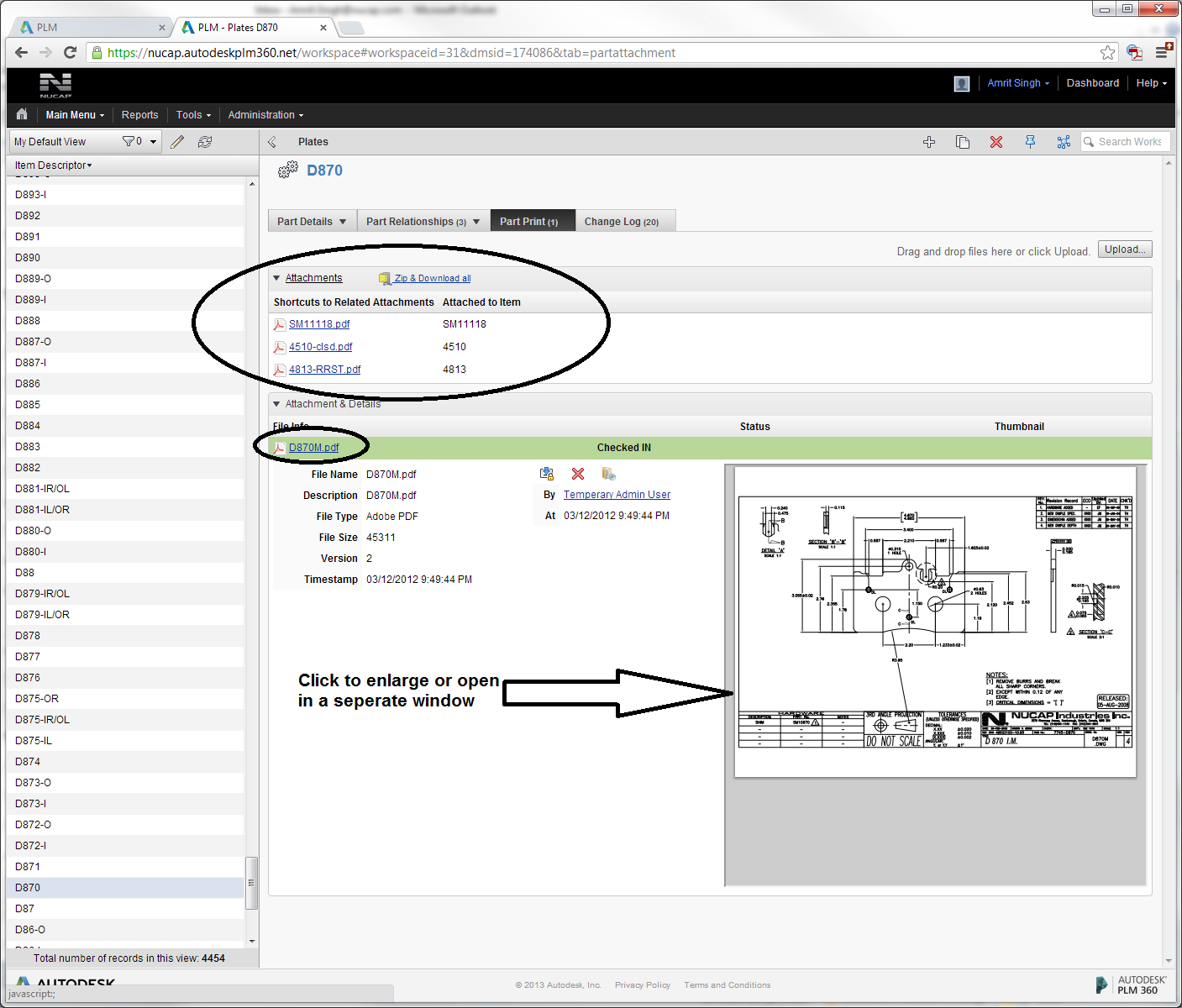Click the relationship network diagram icon
This screenshot has width=1182, height=1008.
click(1064, 142)
